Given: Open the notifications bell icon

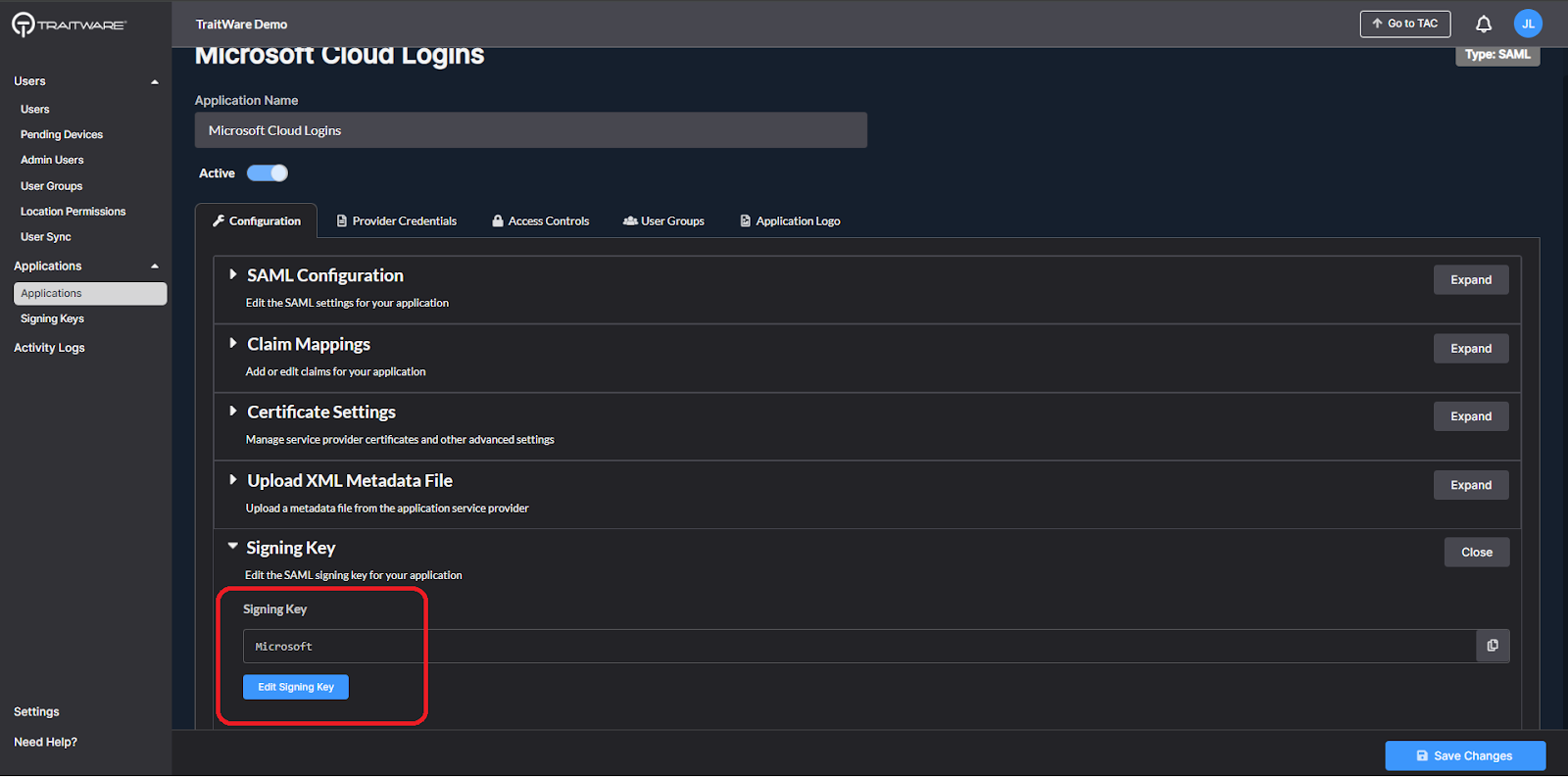Looking at the screenshot, I should (x=1484, y=24).
